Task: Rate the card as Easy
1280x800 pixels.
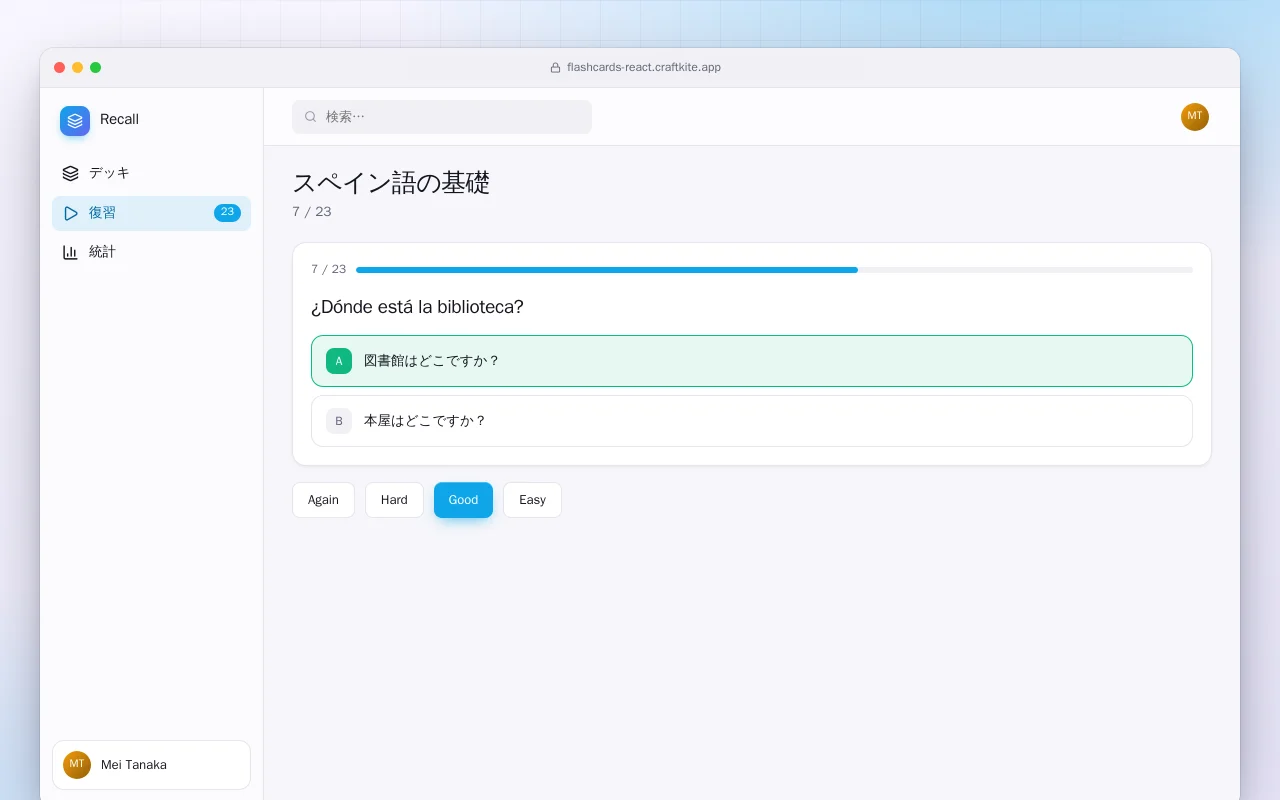Action: pyautogui.click(x=532, y=500)
